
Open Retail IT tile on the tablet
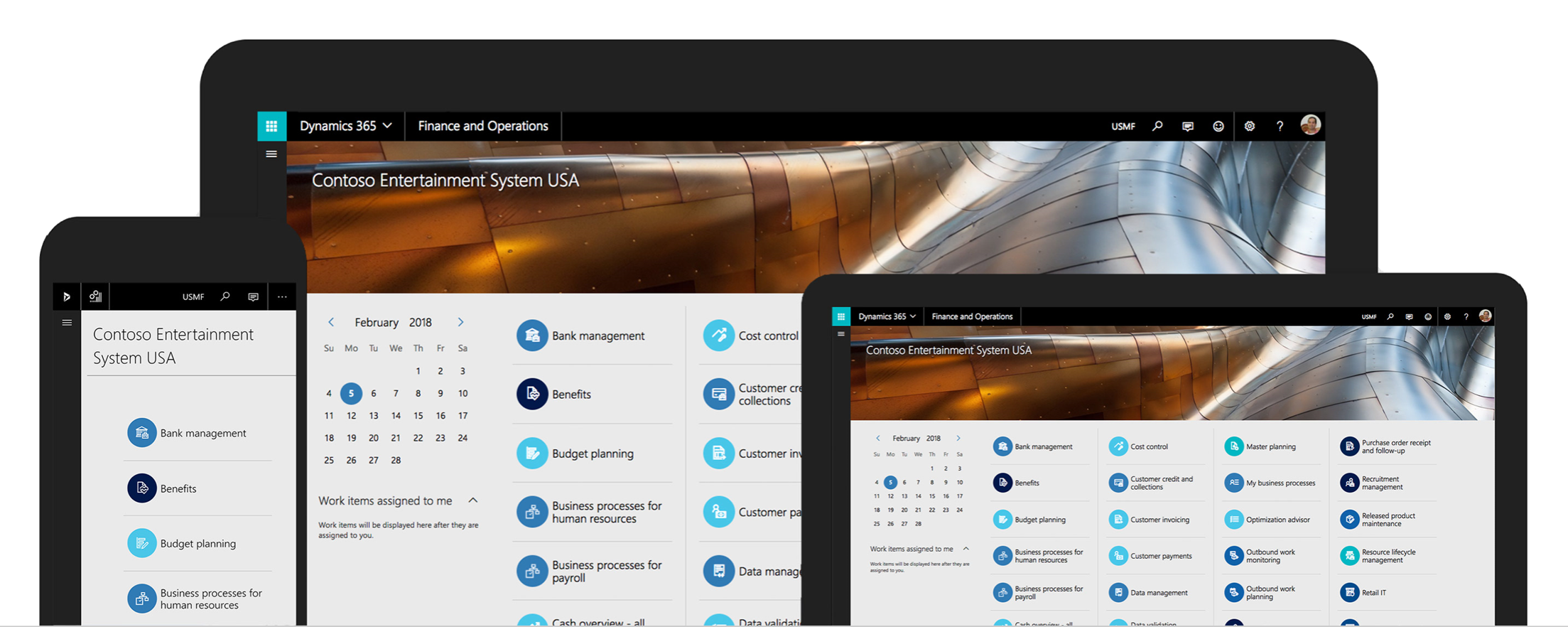[1363, 592]
